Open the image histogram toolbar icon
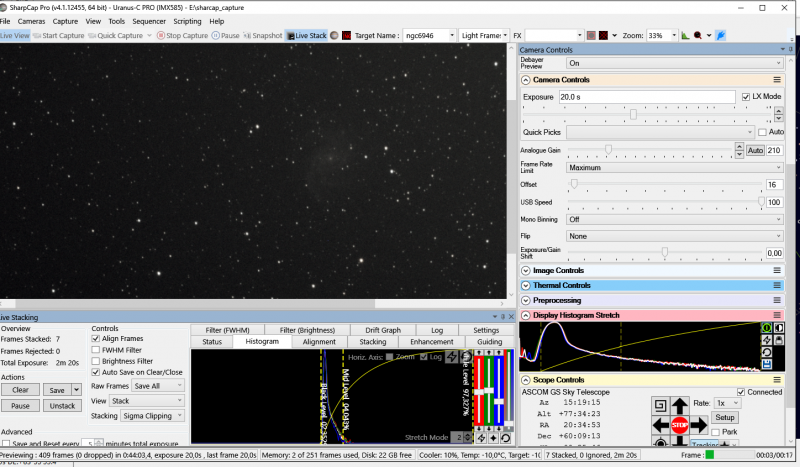800x467 pixels. [x=685, y=35]
